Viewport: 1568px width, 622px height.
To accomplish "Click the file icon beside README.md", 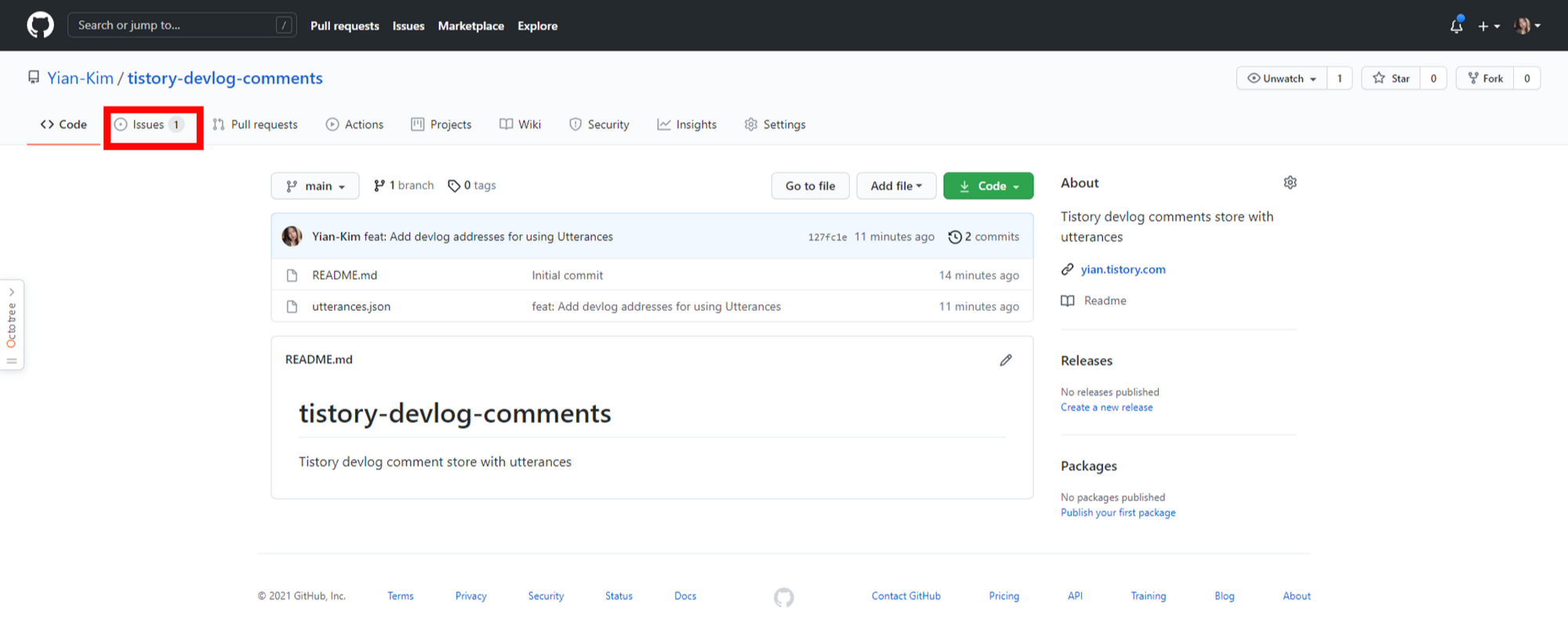I will pyautogui.click(x=292, y=275).
